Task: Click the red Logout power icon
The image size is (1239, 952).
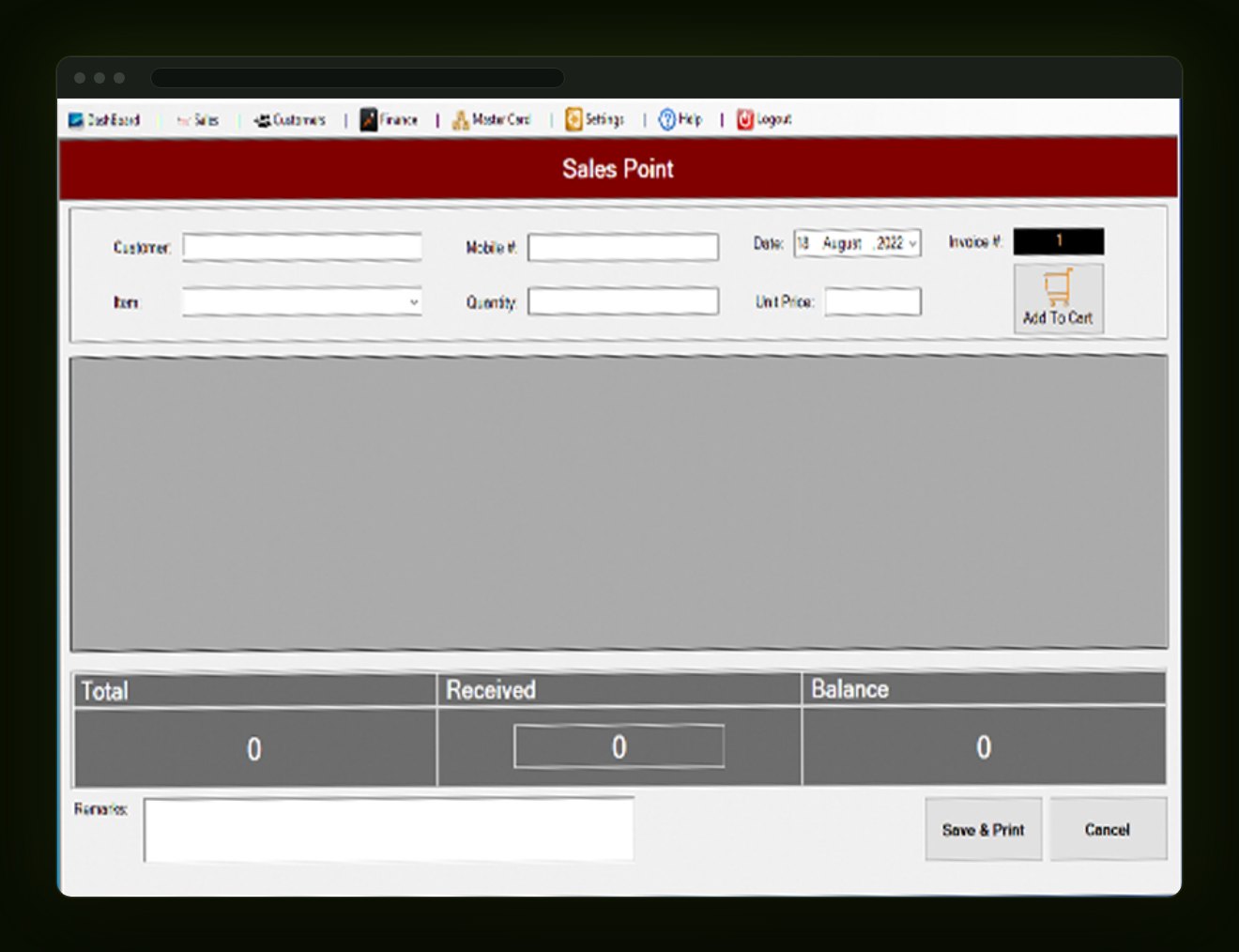Action: coord(745,119)
